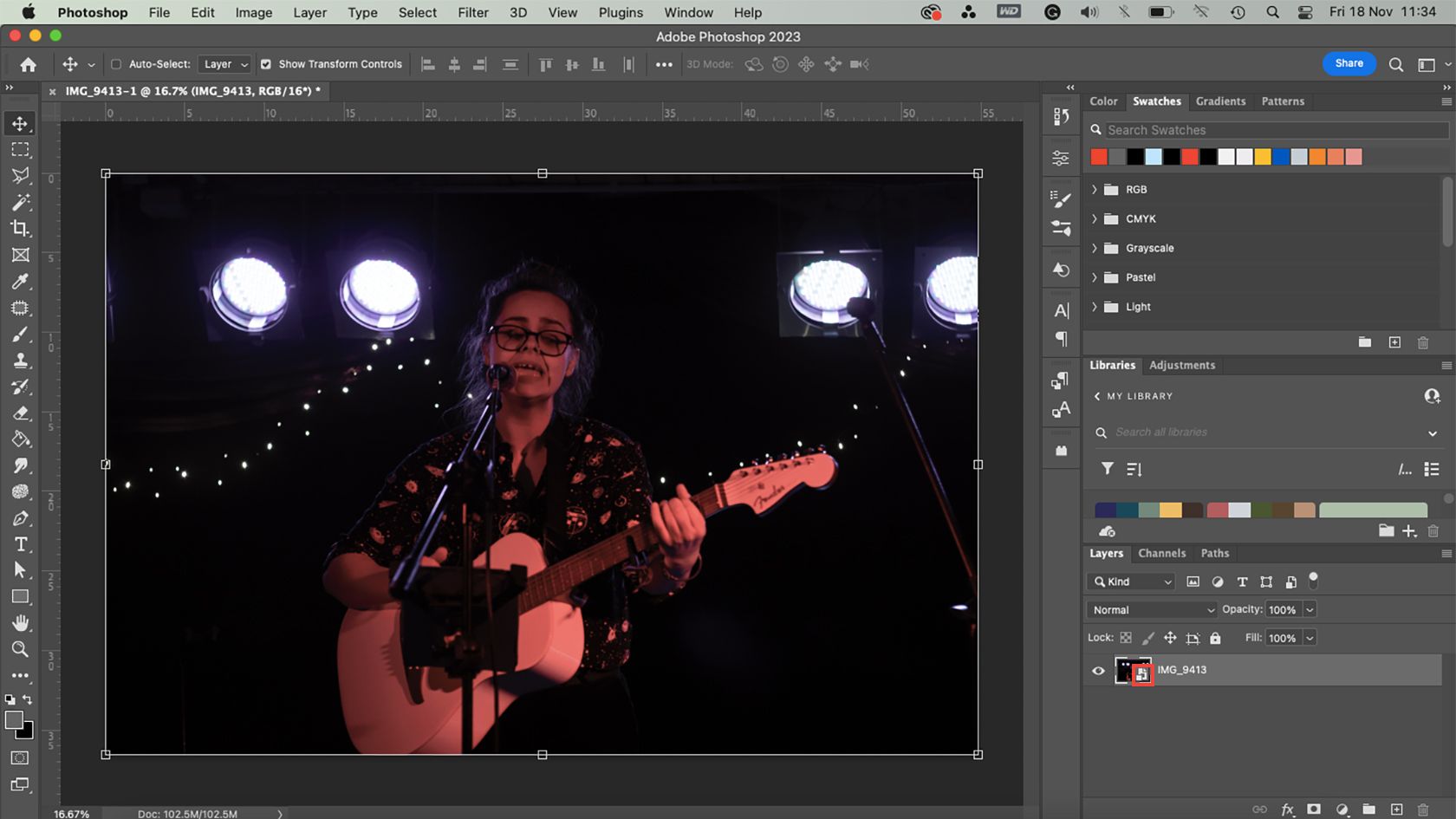1456x819 pixels.
Task: Open the Filter menu
Action: click(x=472, y=12)
